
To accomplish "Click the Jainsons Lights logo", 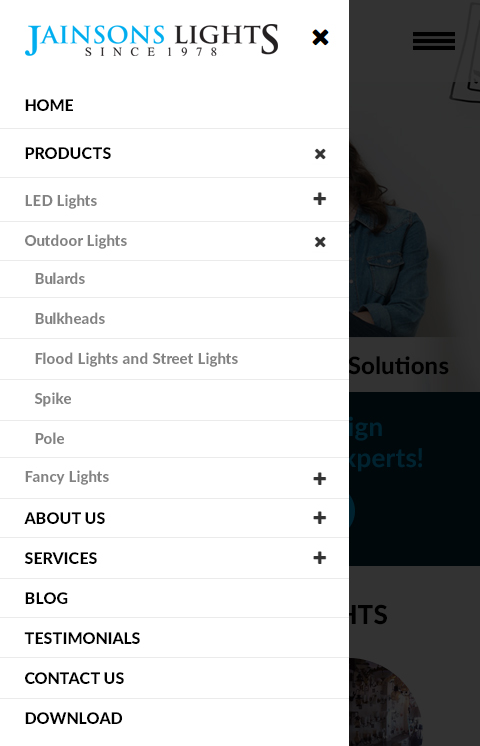I will pyautogui.click(x=151, y=40).
